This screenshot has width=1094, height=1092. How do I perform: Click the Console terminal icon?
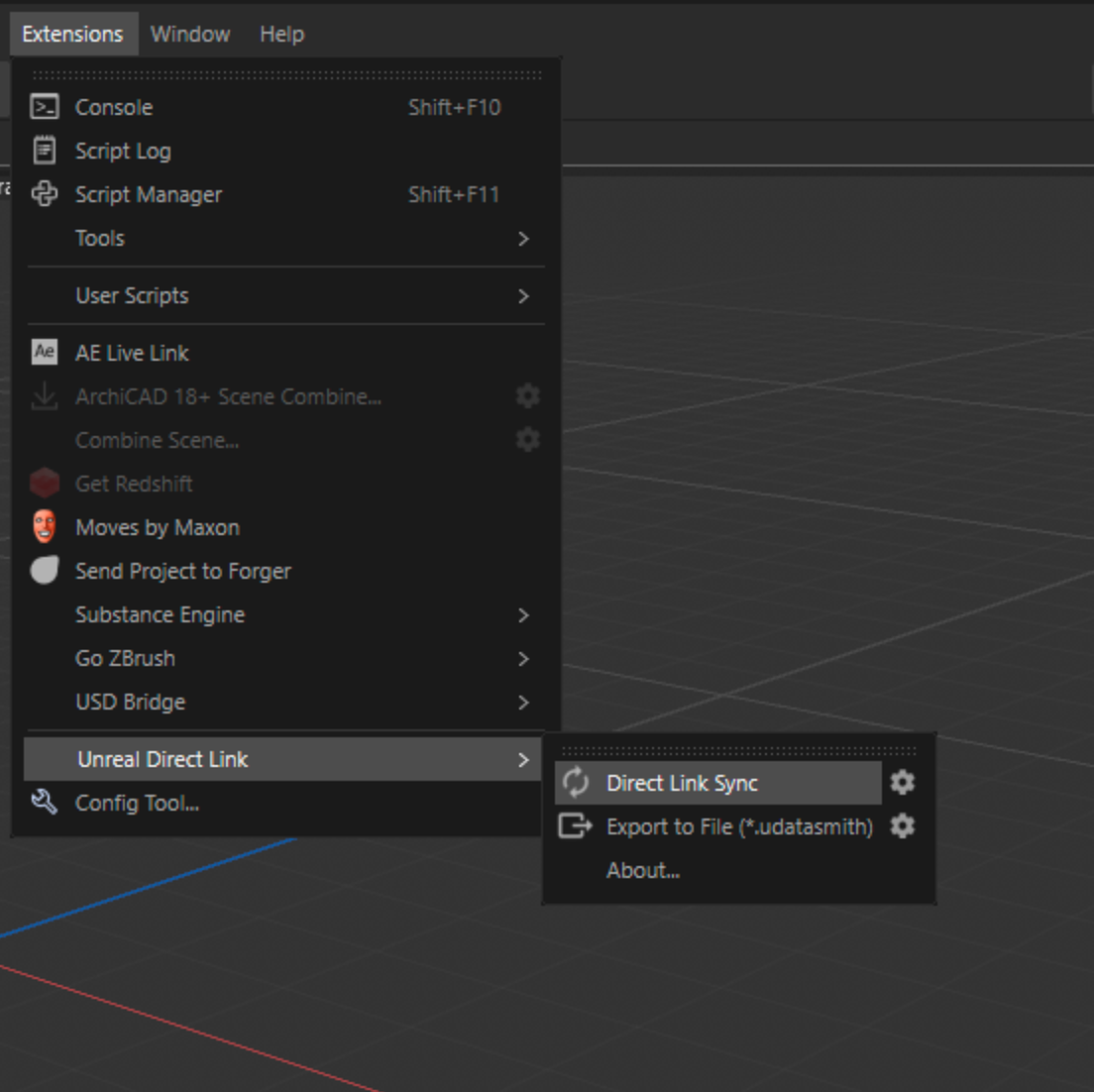(45, 107)
